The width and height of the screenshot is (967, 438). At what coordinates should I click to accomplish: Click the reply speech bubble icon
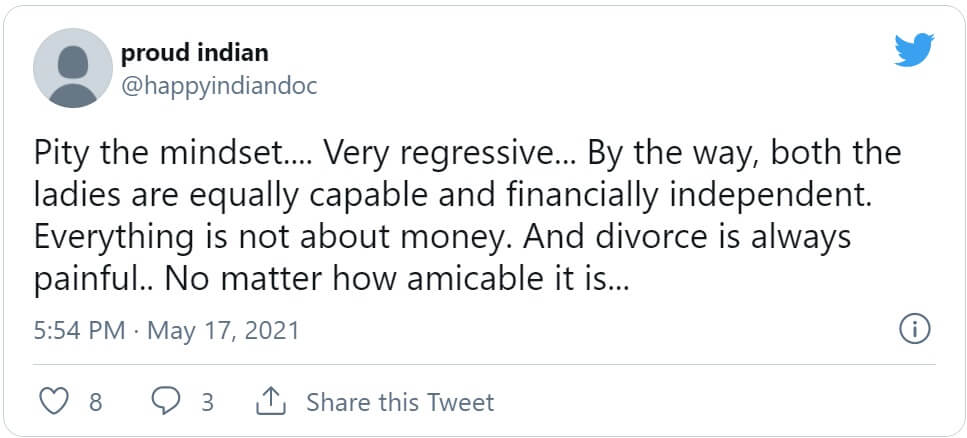[166, 402]
